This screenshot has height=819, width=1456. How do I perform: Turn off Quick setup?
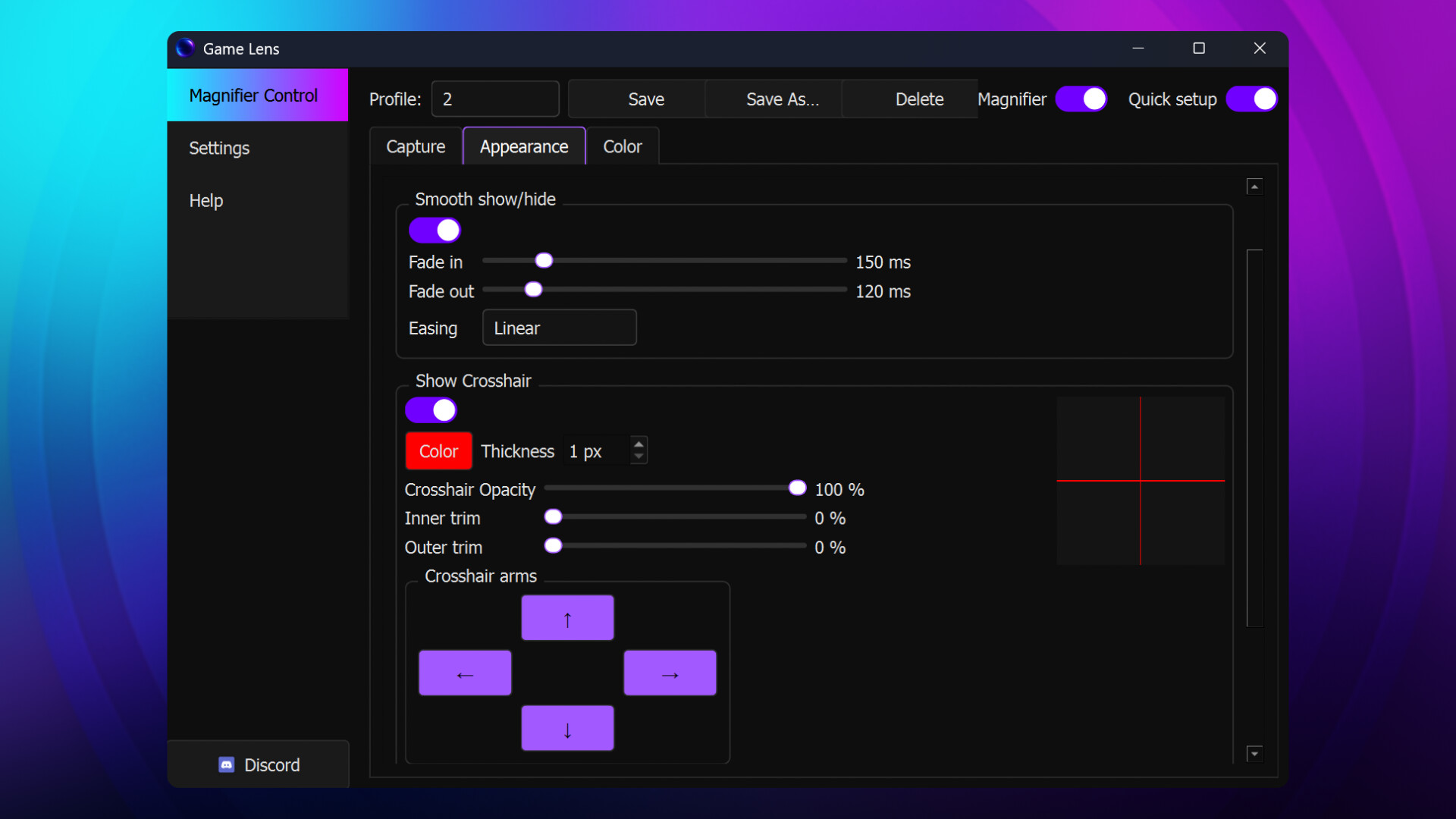(1251, 99)
